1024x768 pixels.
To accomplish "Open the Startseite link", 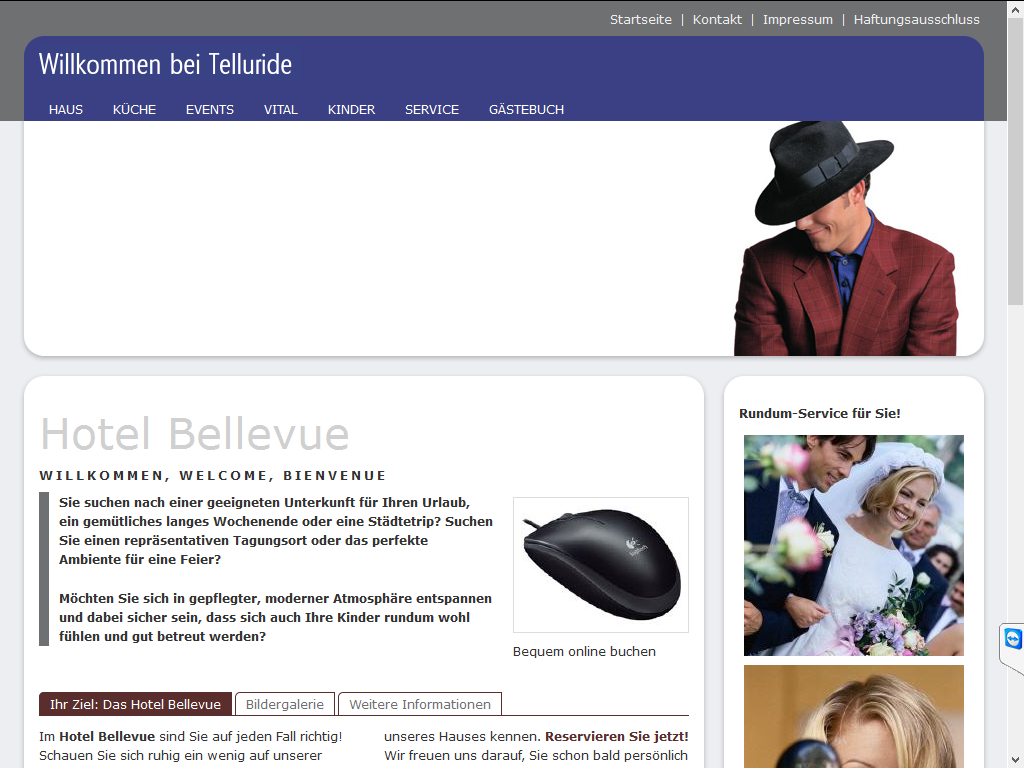I will click(x=641, y=20).
